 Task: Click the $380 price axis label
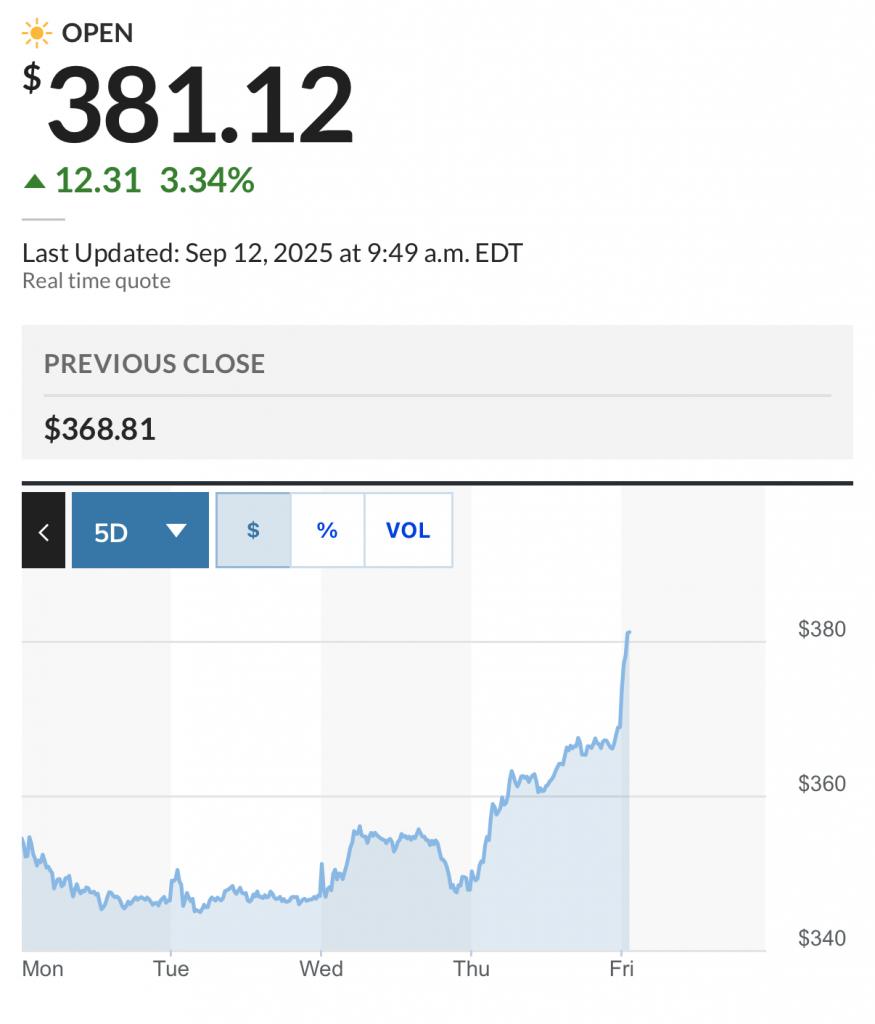(821, 629)
